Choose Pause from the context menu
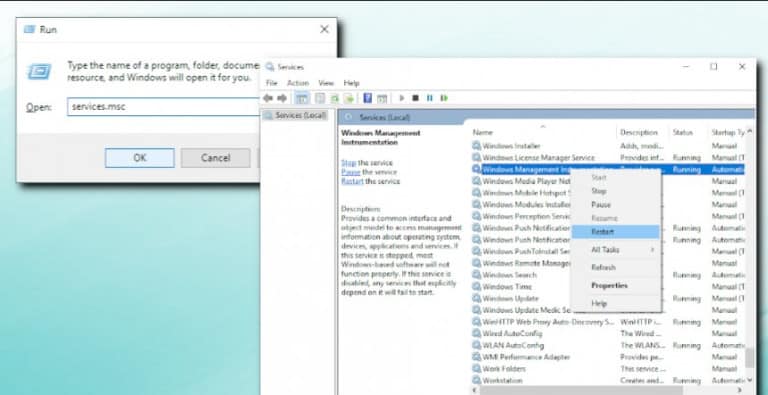 click(617, 205)
